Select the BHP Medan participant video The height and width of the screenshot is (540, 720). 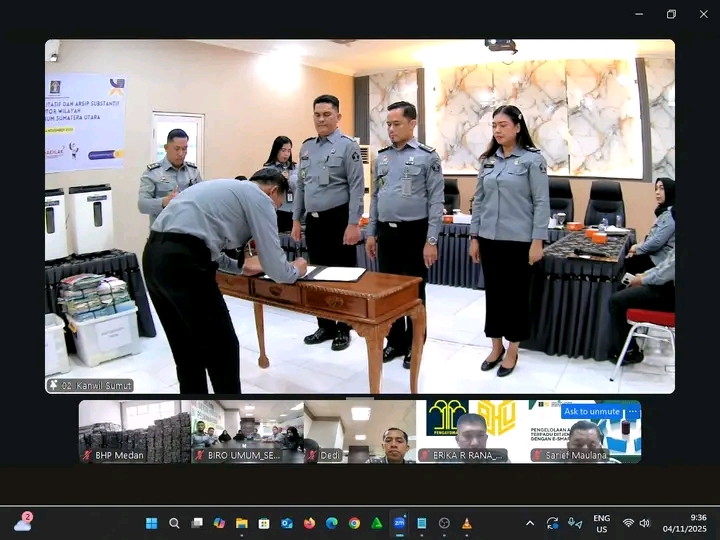134,431
